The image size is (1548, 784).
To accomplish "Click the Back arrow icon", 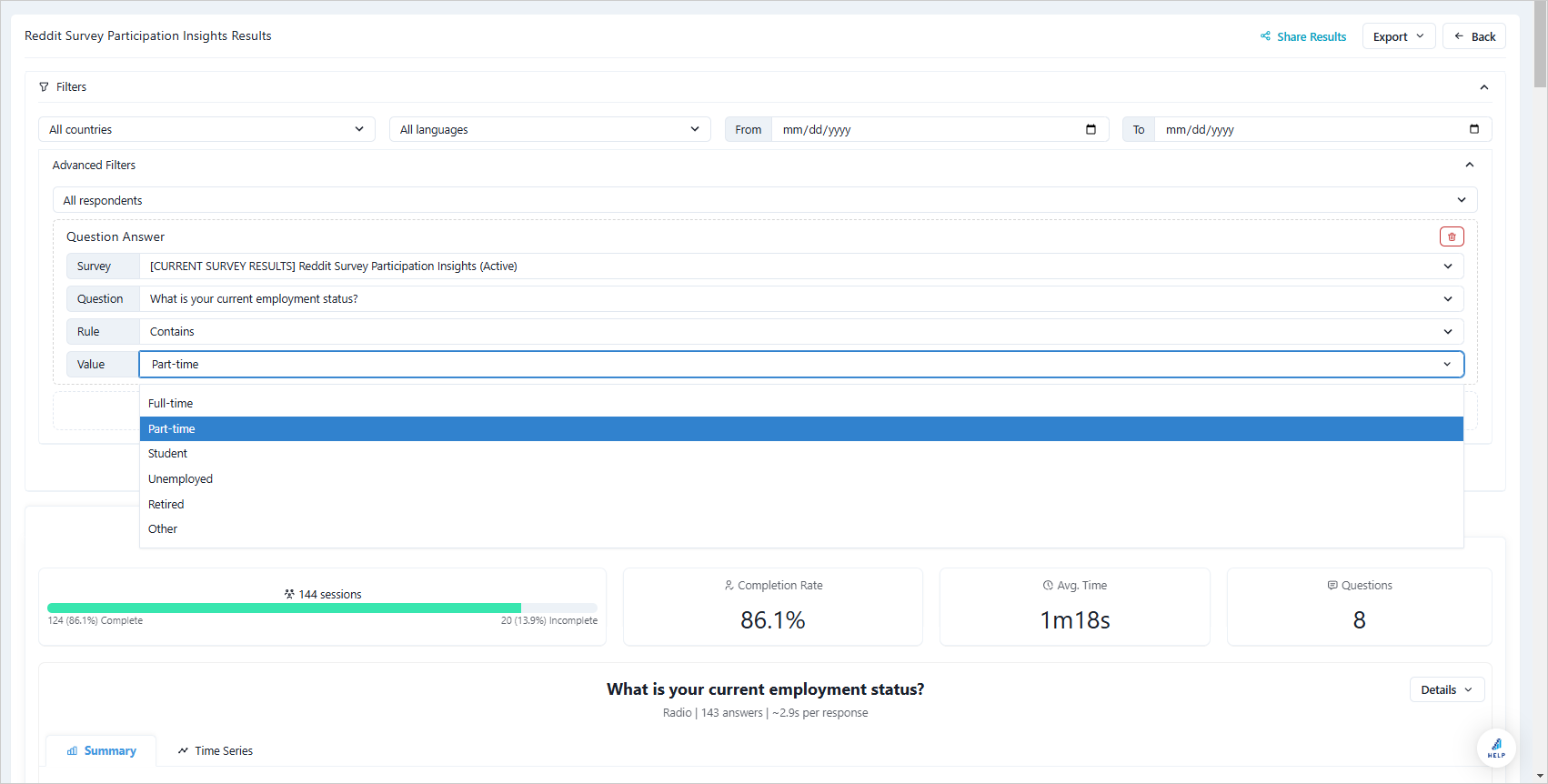I will pyautogui.click(x=1459, y=36).
